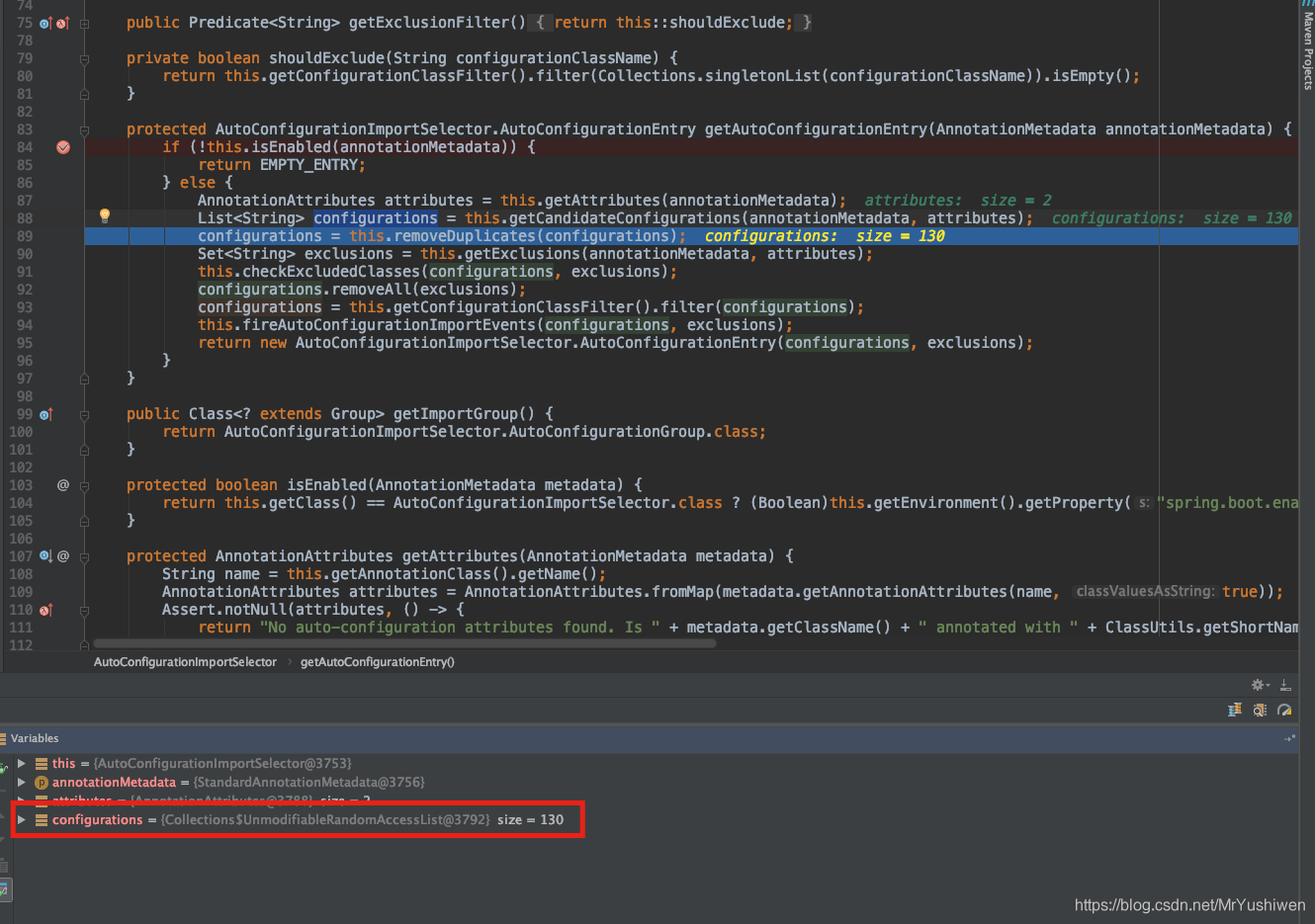Viewport: 1315px width, 924px height.
Task: Click the blue gutter marker on line 107
Action: 45,556
